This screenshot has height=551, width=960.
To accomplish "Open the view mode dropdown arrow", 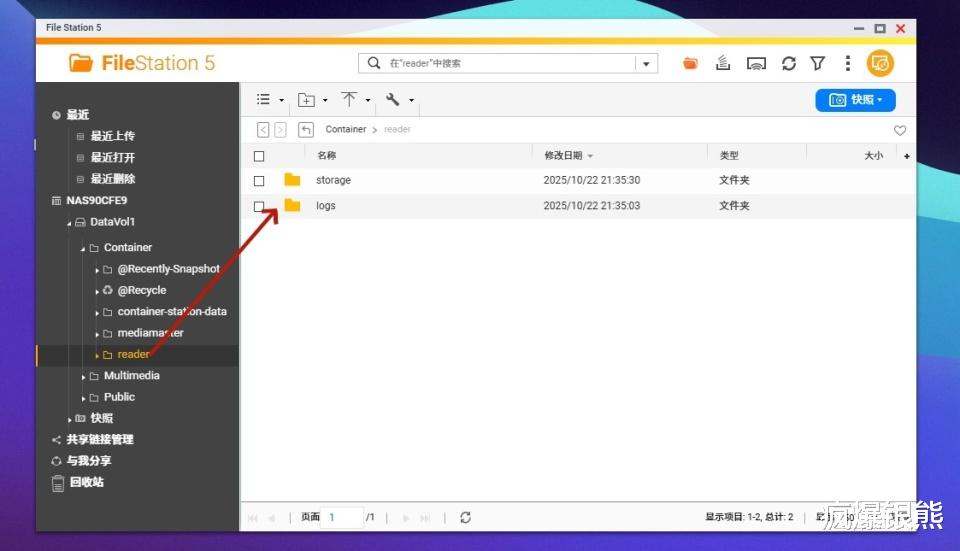I will (x=282, y=100).
